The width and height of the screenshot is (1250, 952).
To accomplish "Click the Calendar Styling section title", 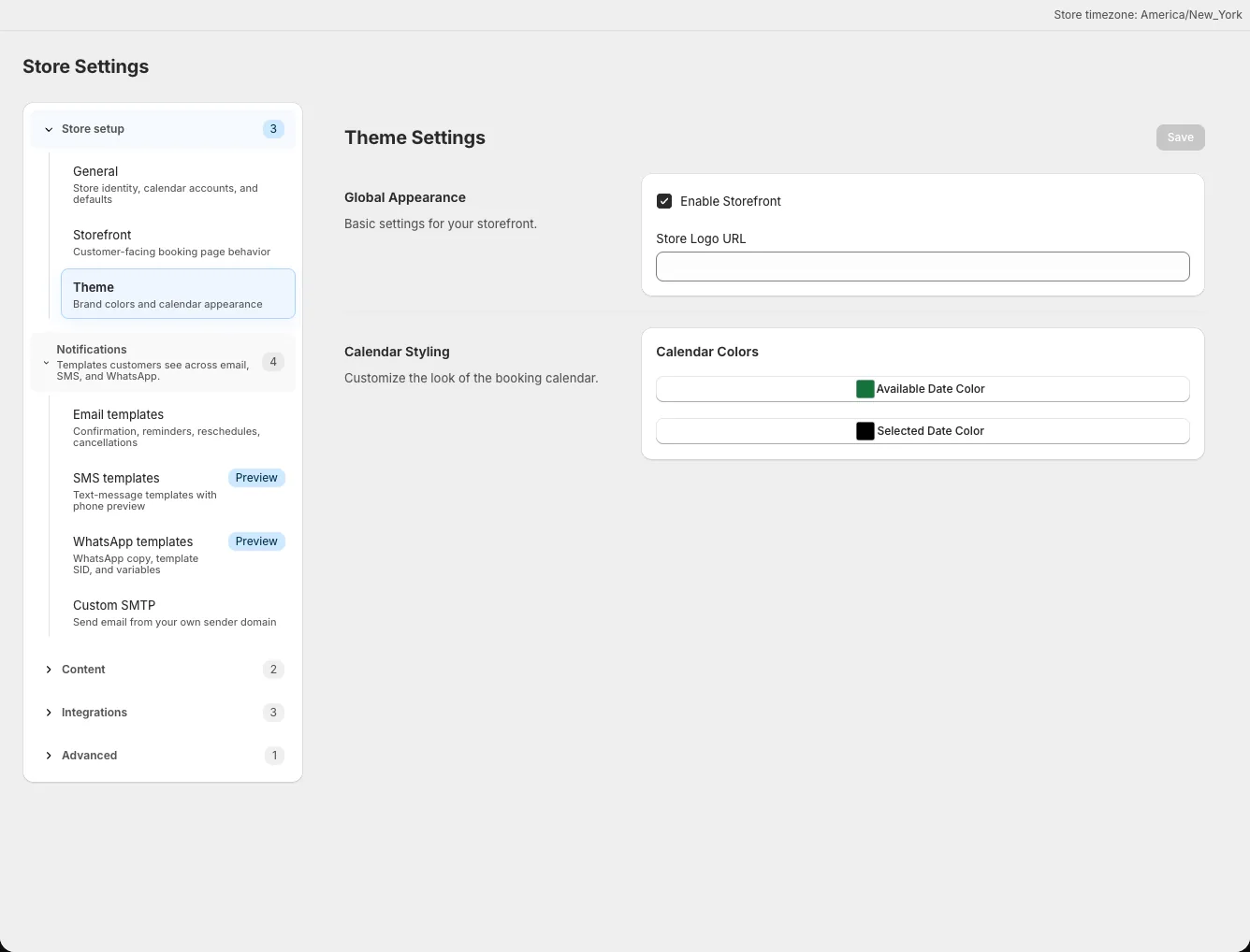I will click(x=397, y=352).
